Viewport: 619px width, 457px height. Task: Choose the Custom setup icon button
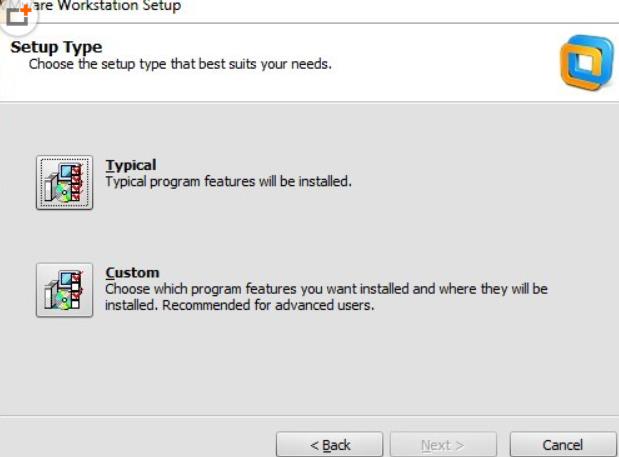coord(64,290)
